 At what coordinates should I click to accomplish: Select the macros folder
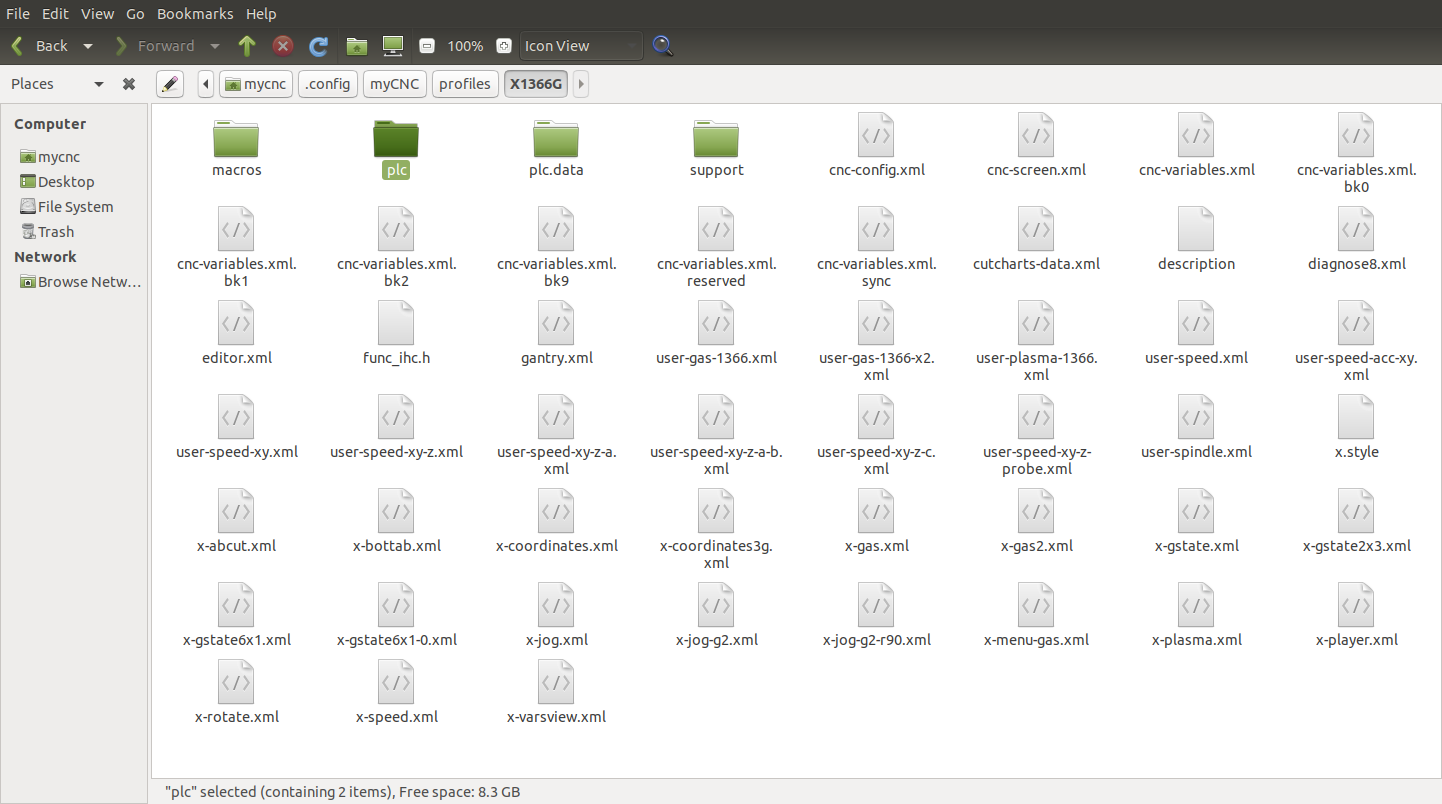pos(236,146)
